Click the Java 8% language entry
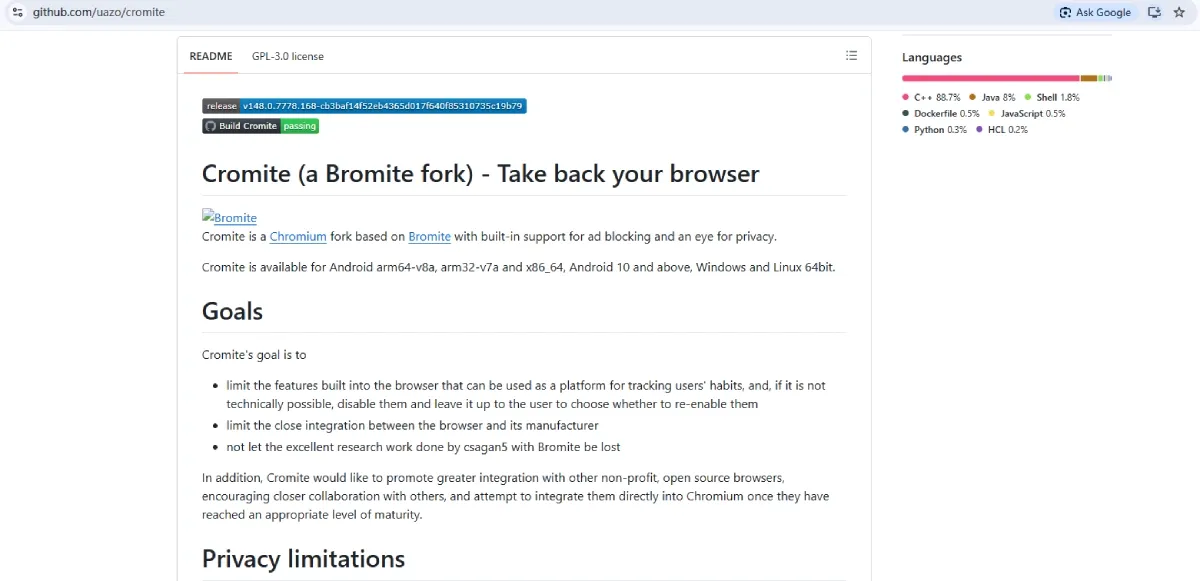The height and width of the screenshot is (581, 1200). pyautogui.click(x=992, y=97)
